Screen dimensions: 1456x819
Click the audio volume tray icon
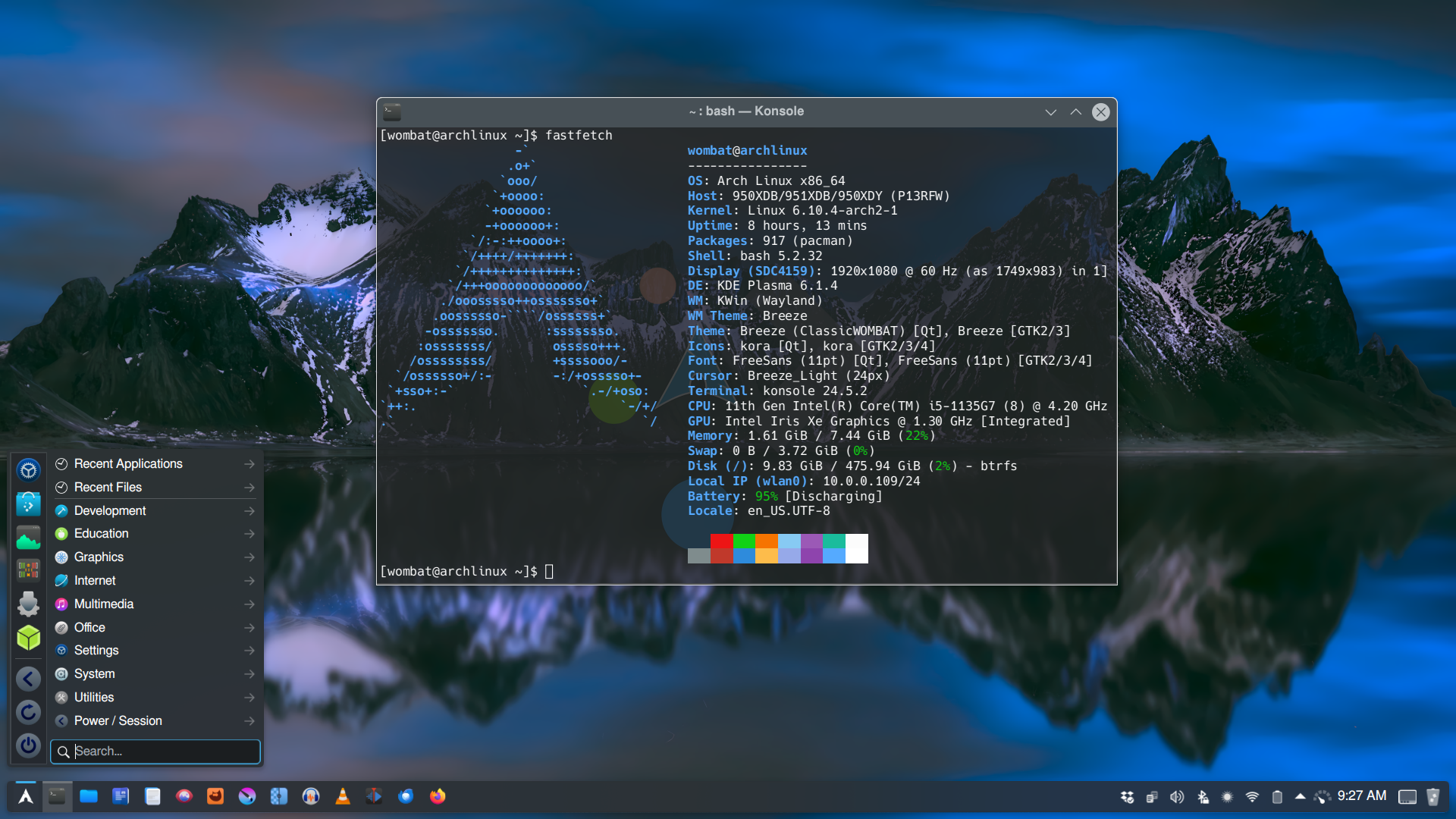(x=1177, y=797)
